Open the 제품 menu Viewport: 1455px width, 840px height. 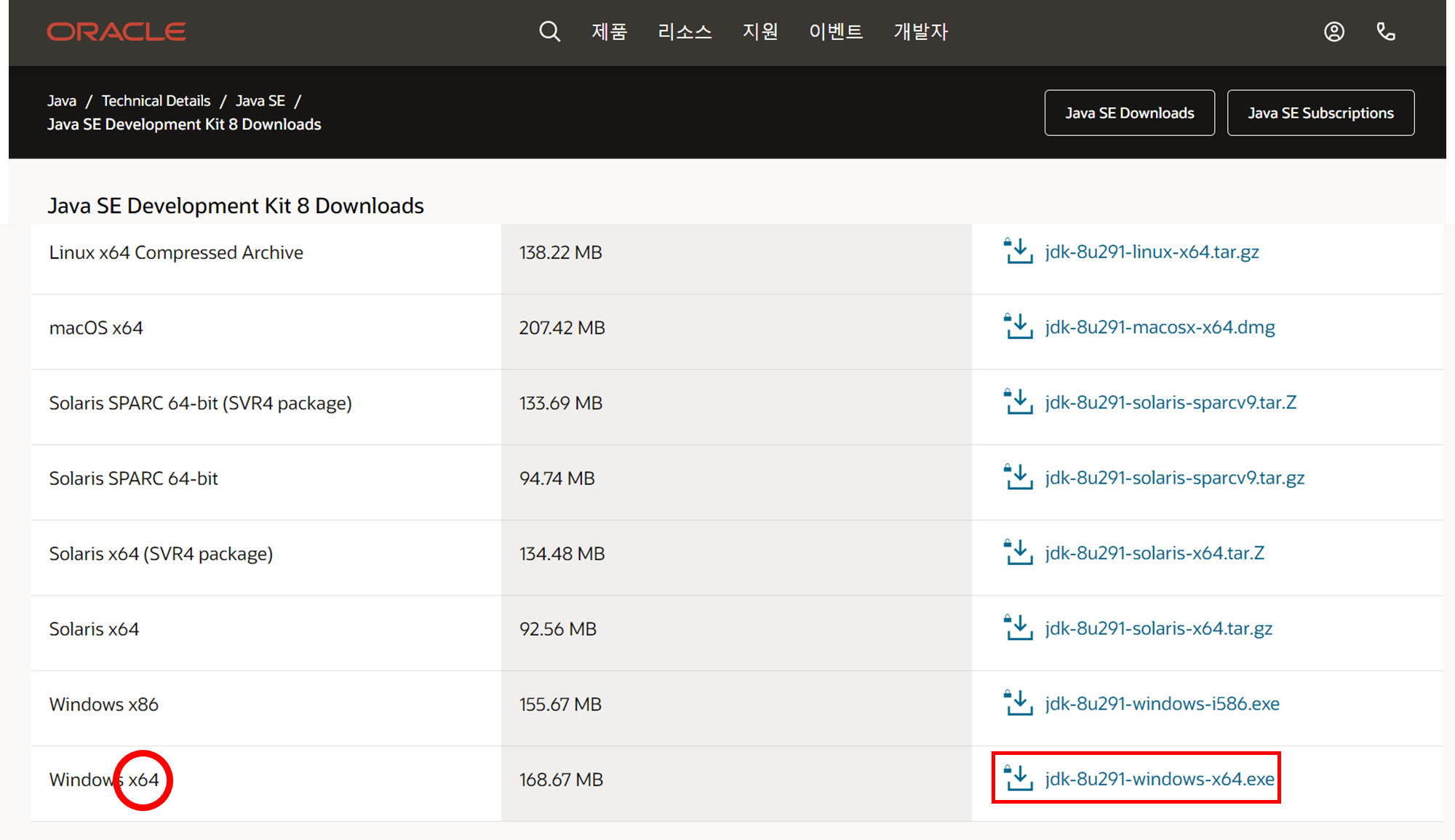[x=609, y=32]
